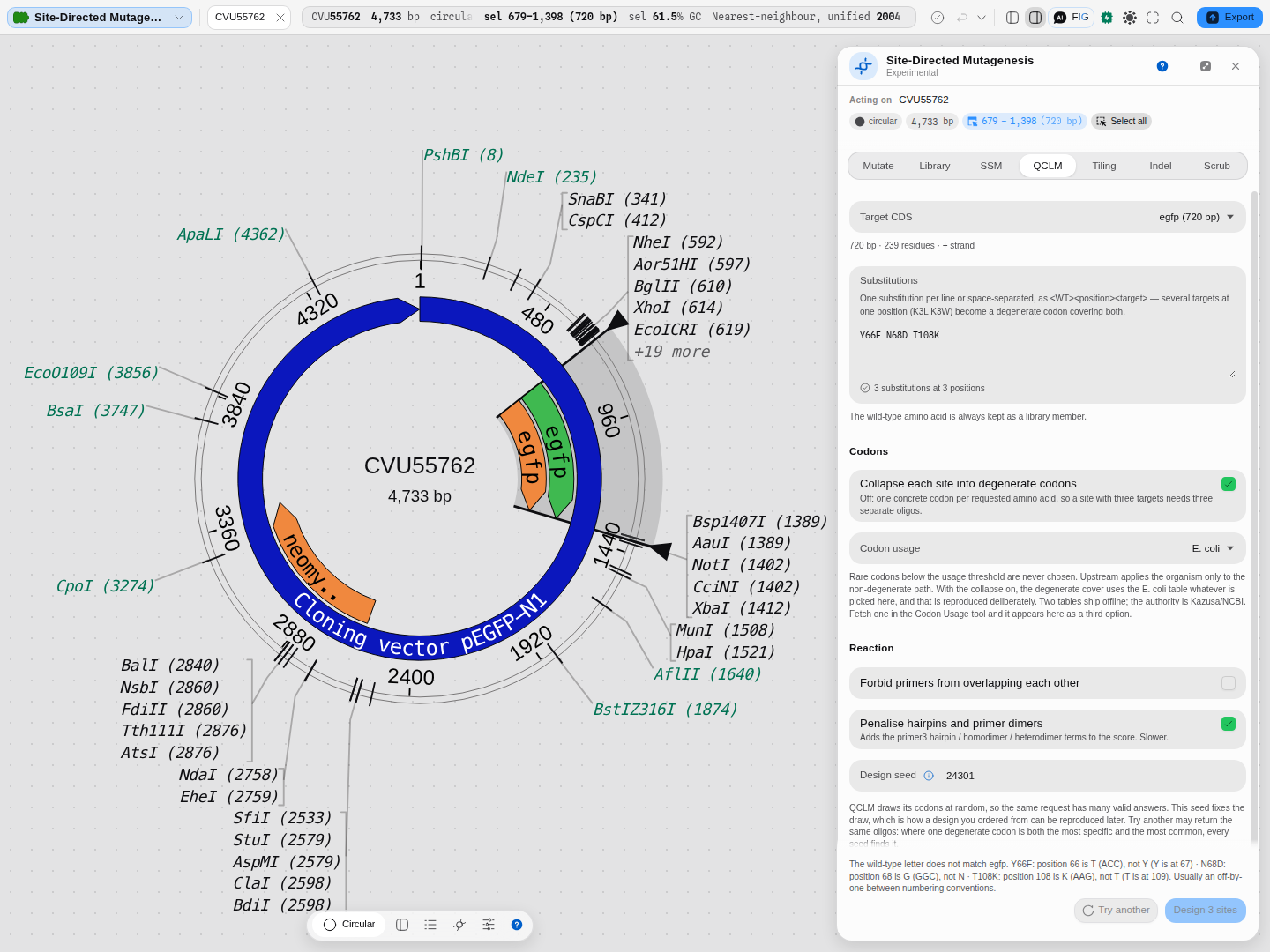The image size is (1270, 952).
Task: Click the split-panel icon in bottom map toolbar
Action: click(402, 925)
